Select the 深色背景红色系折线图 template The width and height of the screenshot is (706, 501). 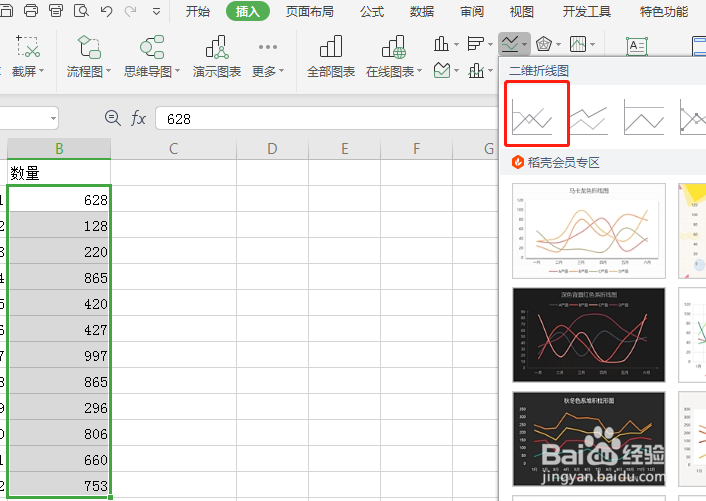pyautogui.click(x=588, y=335)
